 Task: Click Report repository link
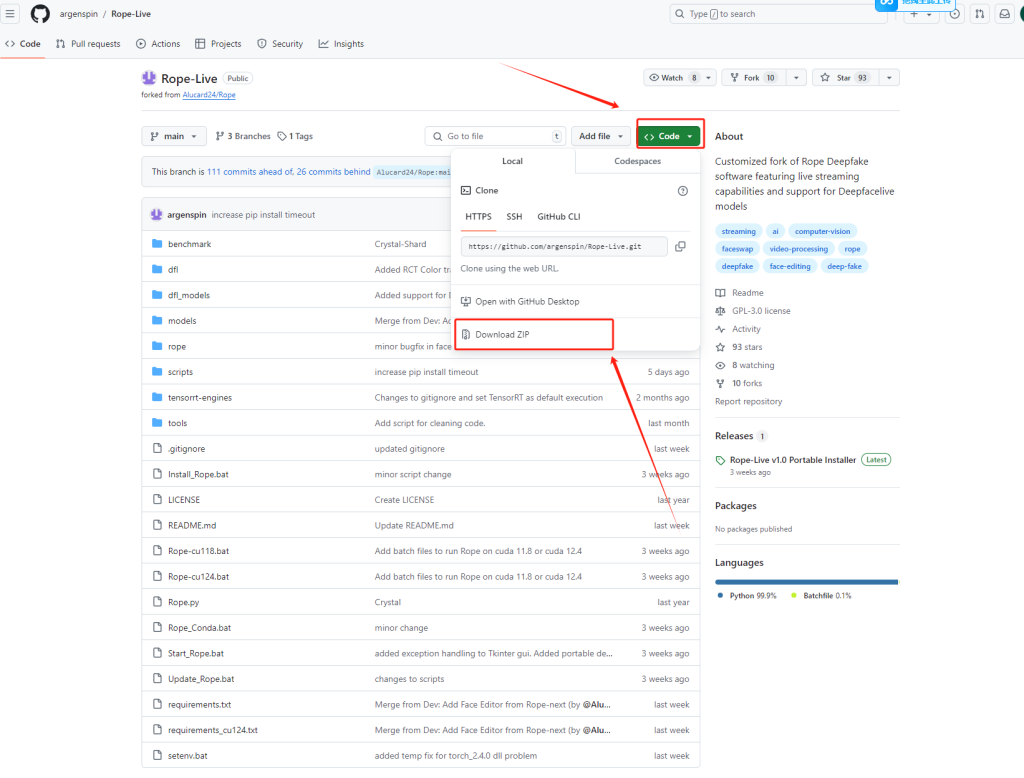[x=748, y=401]
